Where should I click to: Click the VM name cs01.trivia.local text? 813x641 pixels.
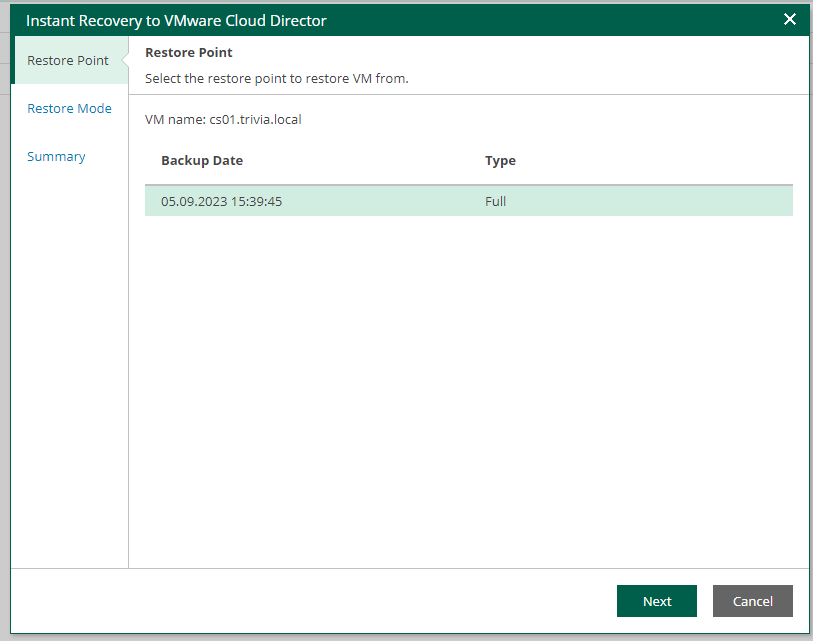tap(223, 119)
